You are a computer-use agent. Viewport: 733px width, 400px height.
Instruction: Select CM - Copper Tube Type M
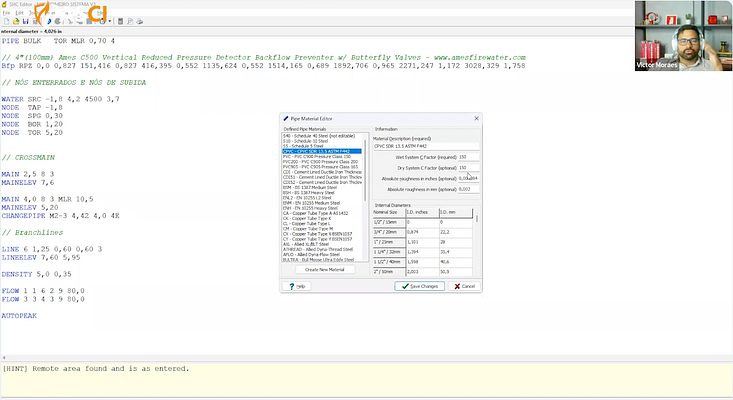(321, 229)
